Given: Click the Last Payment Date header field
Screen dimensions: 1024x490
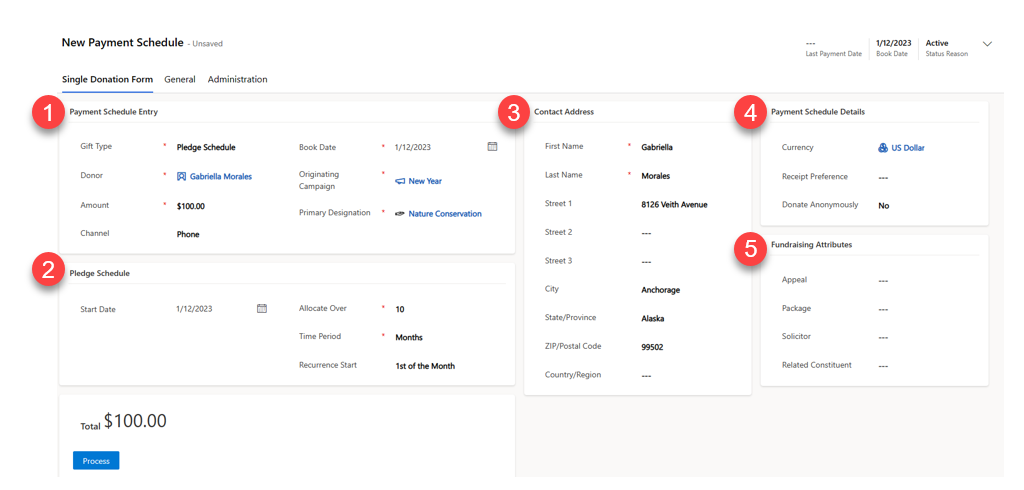Looking at the screenshot, I should [x=833, y=48].
